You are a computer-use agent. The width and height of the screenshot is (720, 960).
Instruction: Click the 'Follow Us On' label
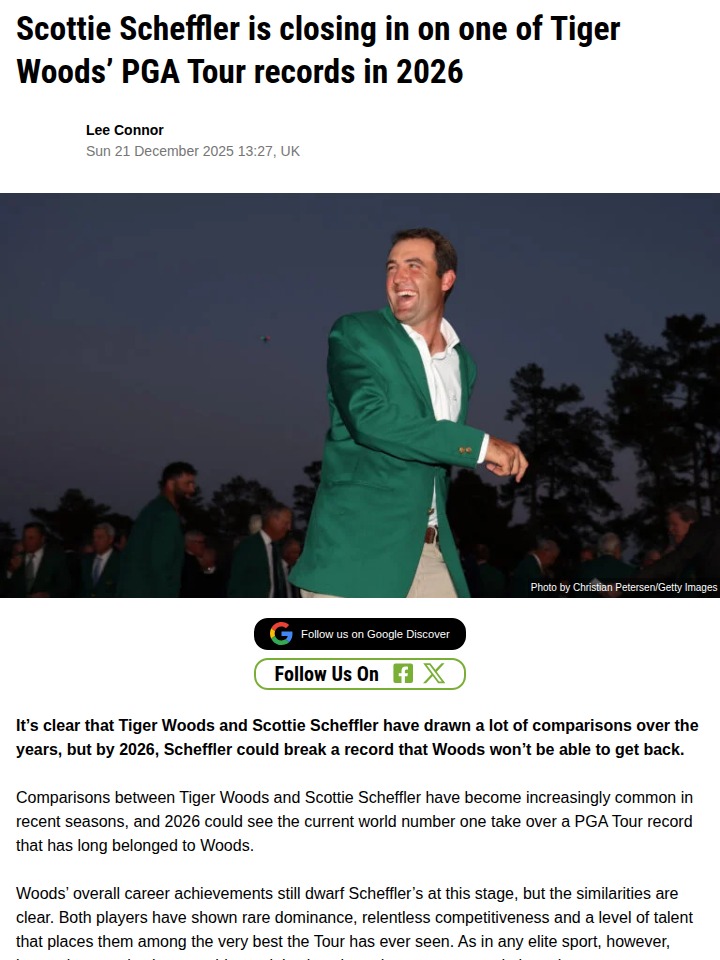[x=326, y=674]
